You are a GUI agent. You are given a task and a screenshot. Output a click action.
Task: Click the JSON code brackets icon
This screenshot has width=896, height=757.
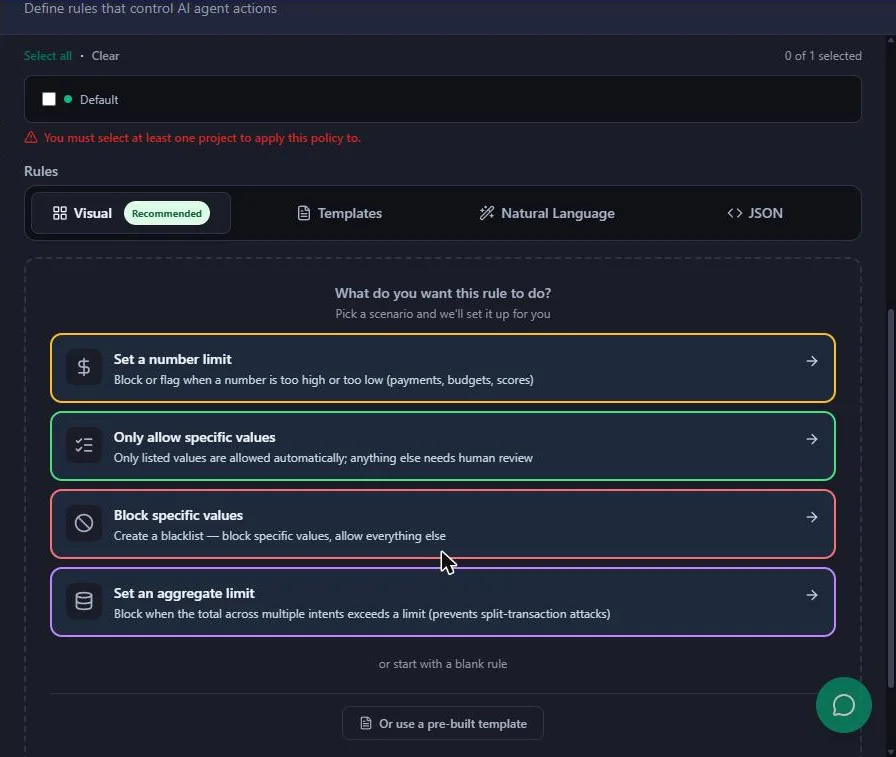point(735,213)
